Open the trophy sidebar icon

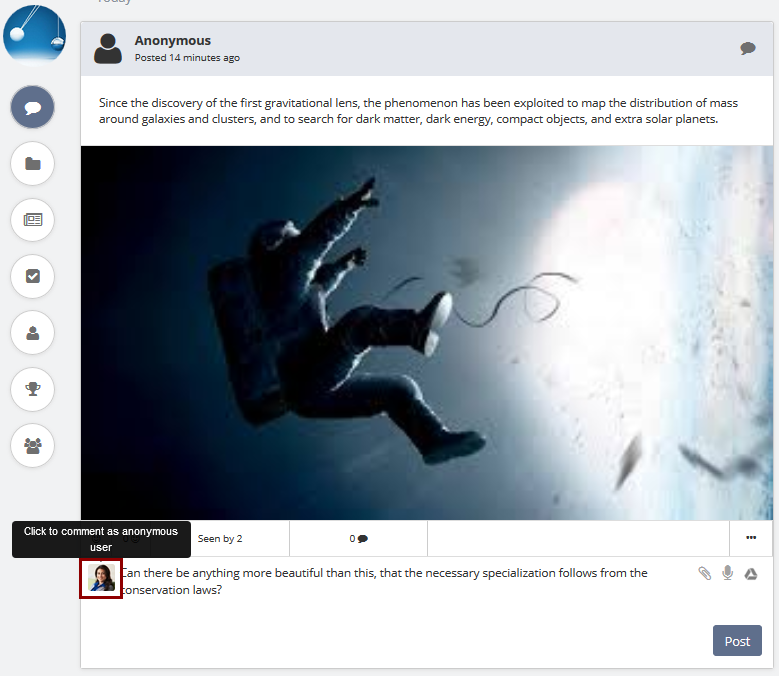coord(32,389)
